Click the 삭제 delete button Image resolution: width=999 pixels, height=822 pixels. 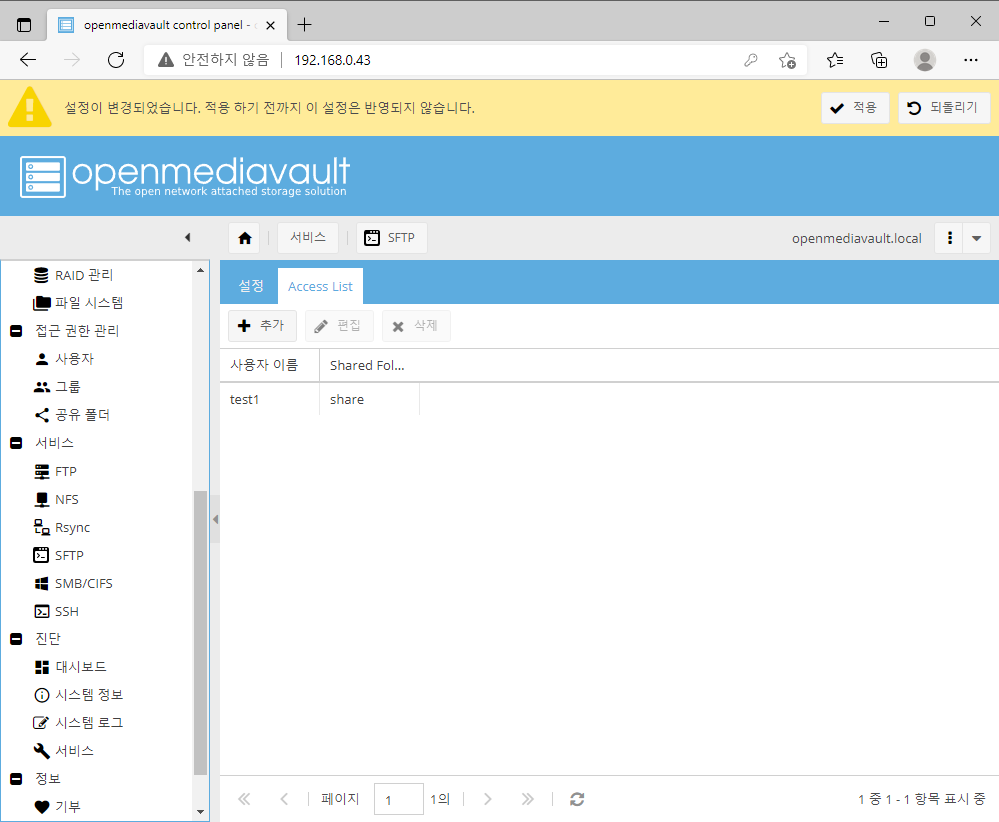click(416, 326)
